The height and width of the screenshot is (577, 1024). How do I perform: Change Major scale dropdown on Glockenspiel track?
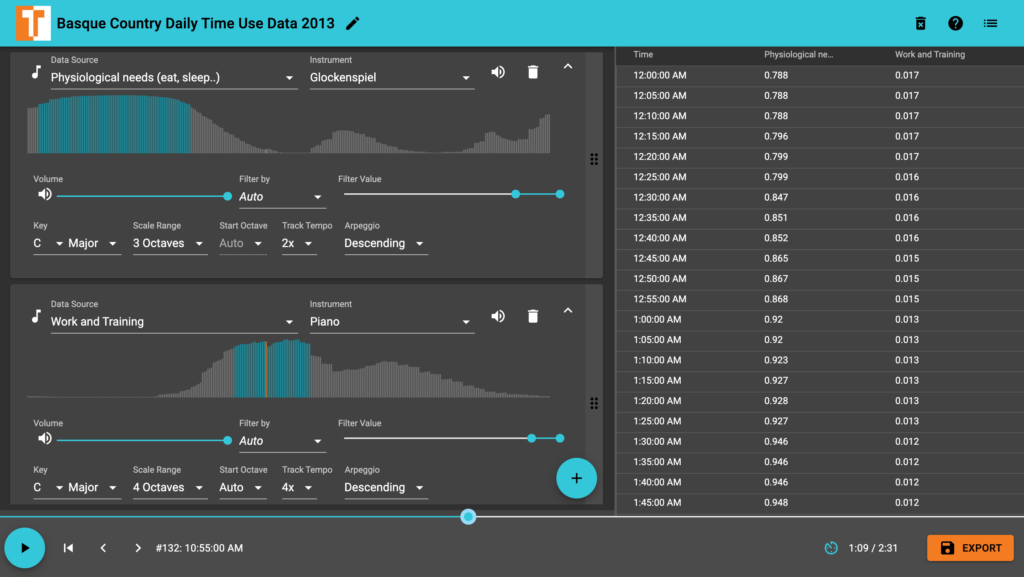click(93, 243)
